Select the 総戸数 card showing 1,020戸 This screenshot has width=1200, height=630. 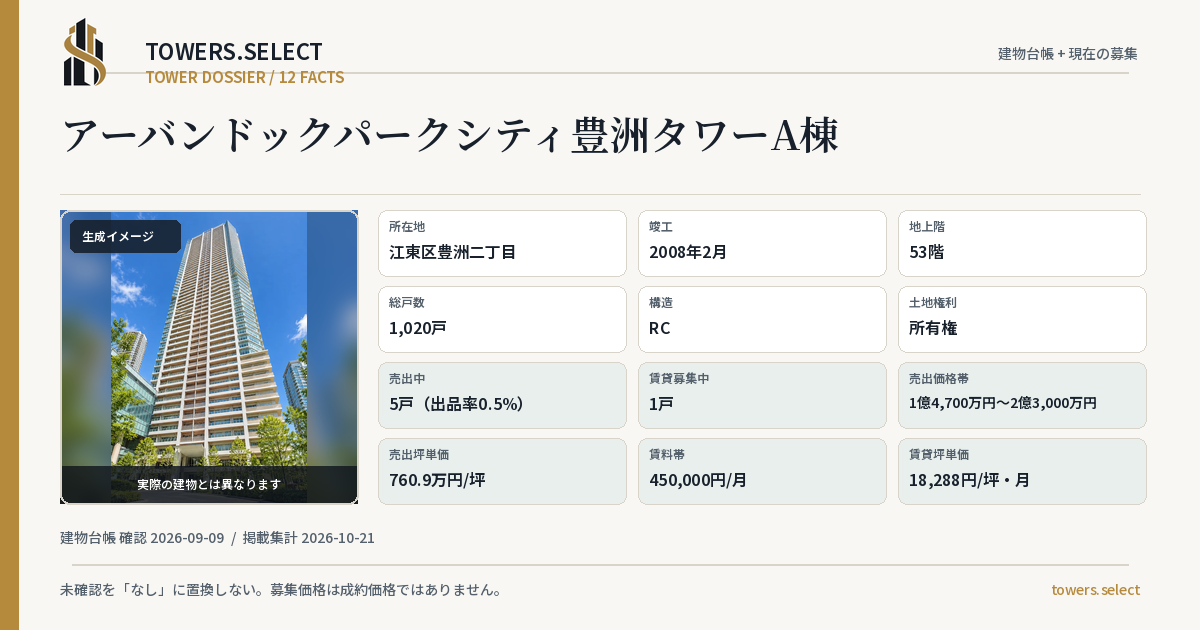click(x=502, y=319)
